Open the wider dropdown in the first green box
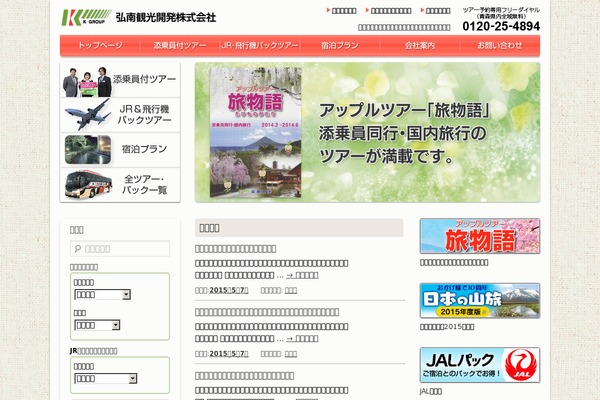 coord(103,294)
